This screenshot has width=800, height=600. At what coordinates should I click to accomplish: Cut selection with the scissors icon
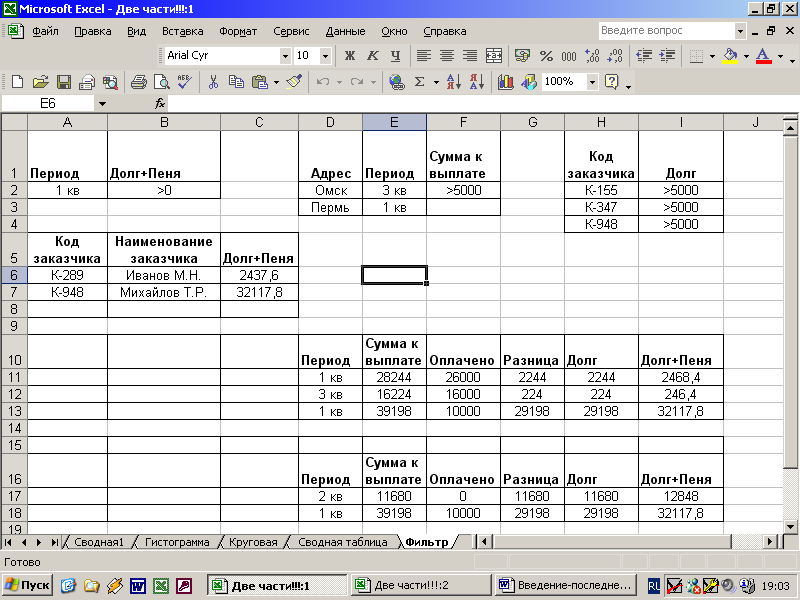click(x=213, y=82)
